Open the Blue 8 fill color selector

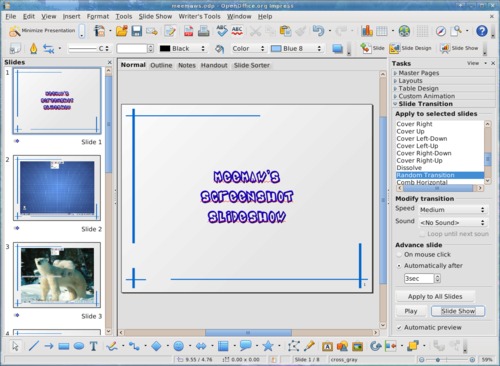click(x=296, y=49)
